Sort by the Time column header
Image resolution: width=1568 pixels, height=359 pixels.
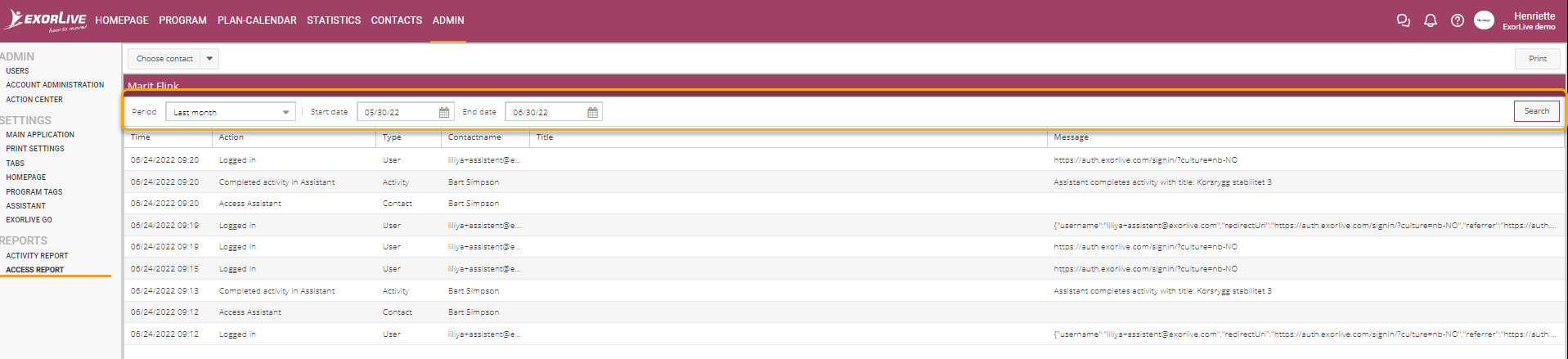[x=141, y=137]
